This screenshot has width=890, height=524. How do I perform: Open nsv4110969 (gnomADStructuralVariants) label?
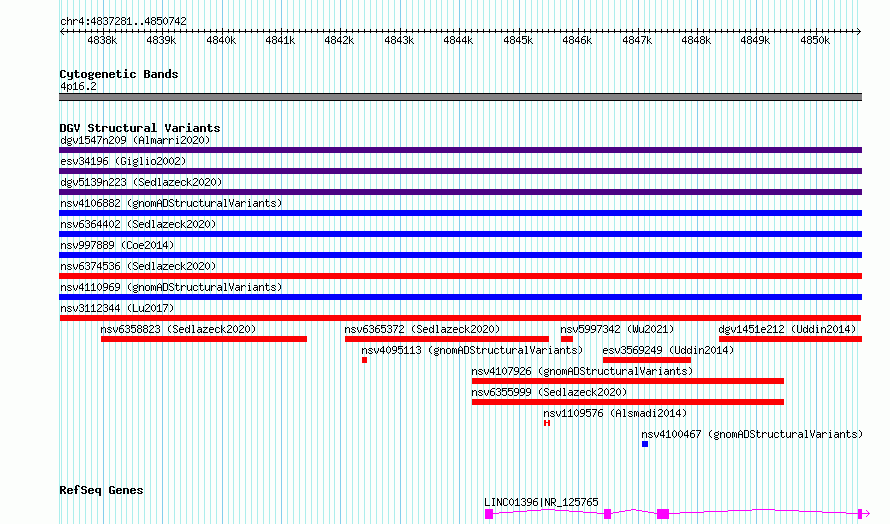[x=171, y=287]
